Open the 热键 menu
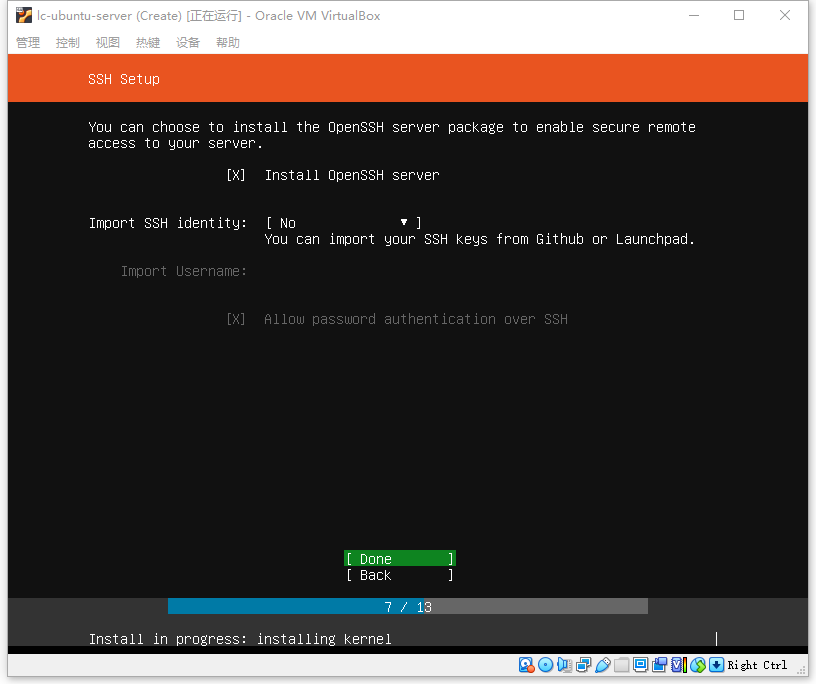 148,42
